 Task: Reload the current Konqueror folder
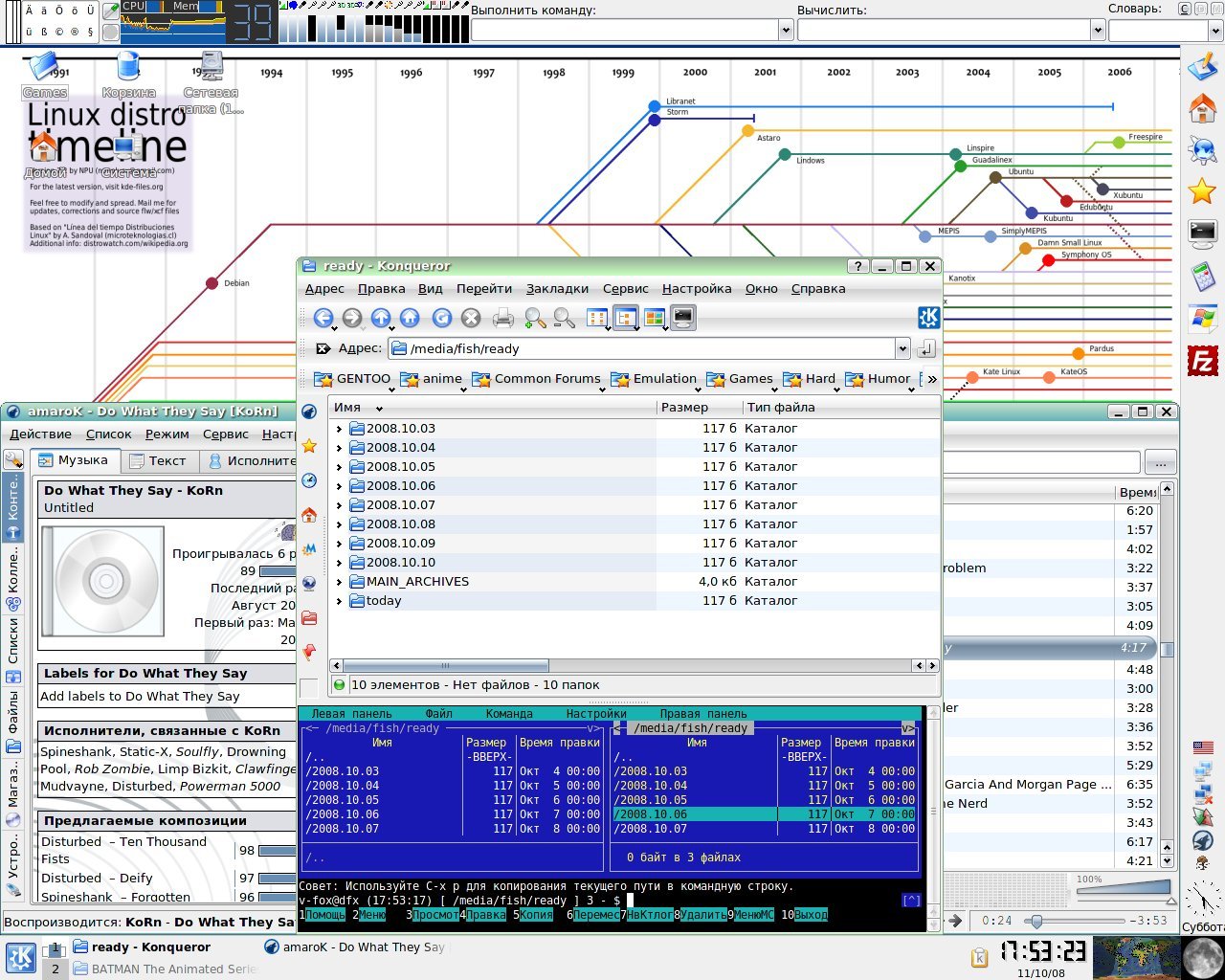(x=441, y=318)
